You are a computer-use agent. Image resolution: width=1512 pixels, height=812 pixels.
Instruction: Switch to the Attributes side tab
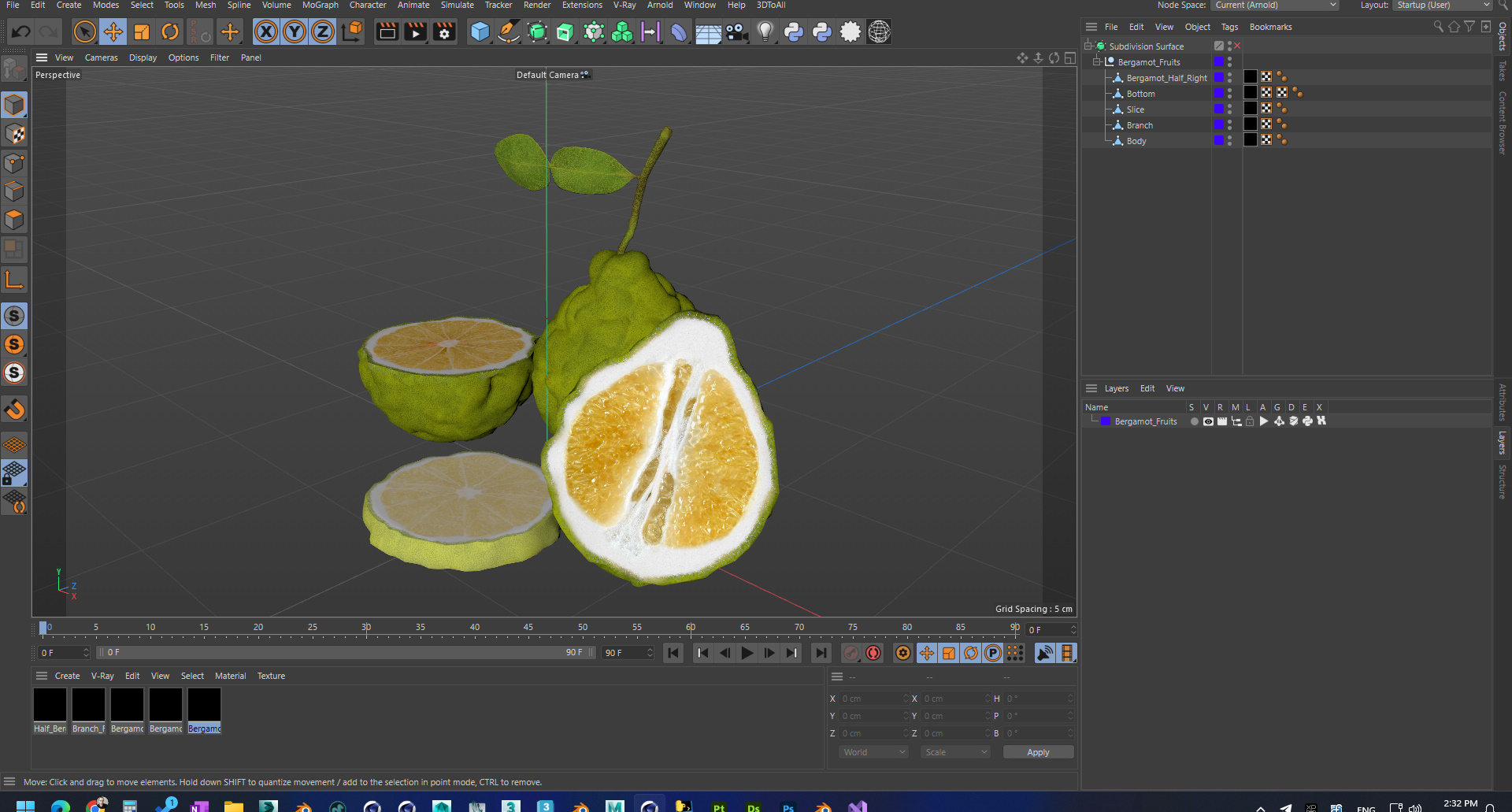point(1503,402)
